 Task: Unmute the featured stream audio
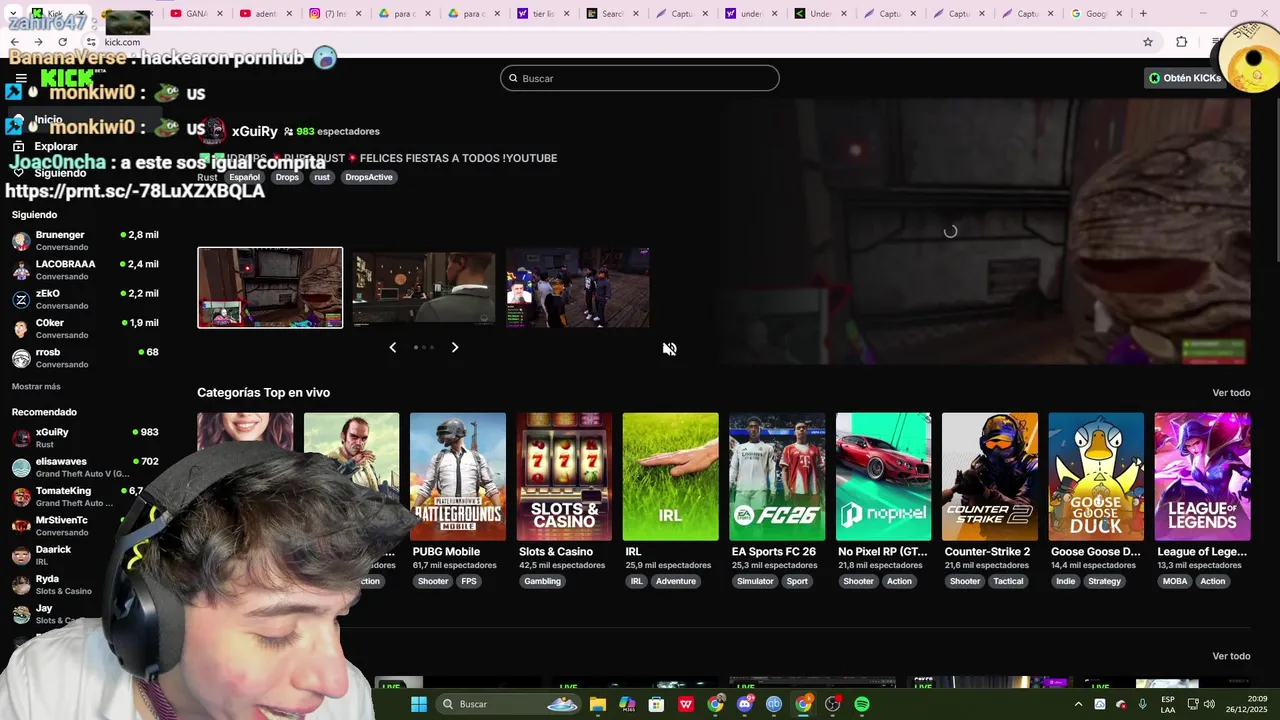click(669, 349)
